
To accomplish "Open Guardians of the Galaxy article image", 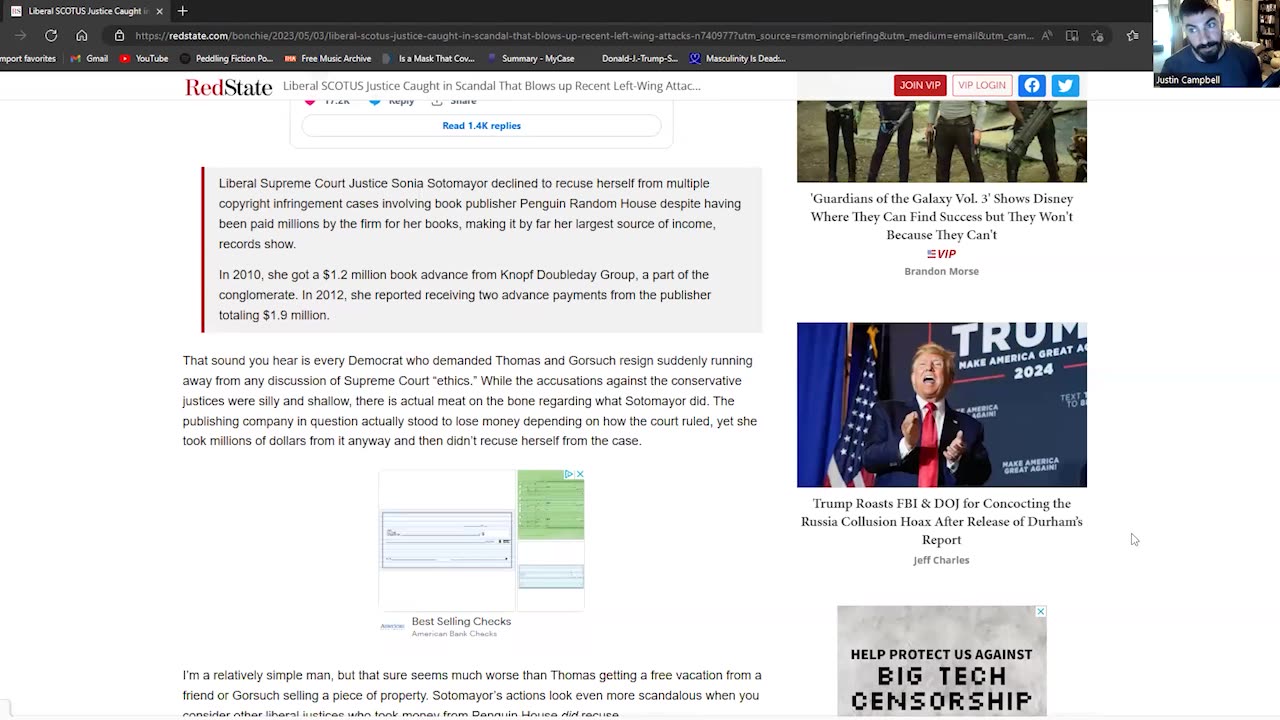I will (x=942, y=141).
